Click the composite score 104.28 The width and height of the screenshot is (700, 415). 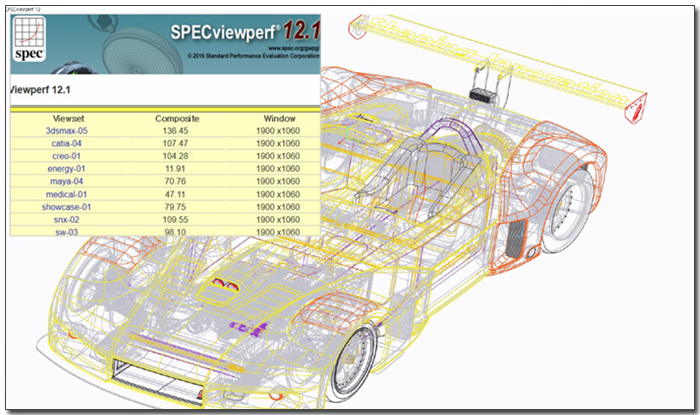pyautogui.click(x=175, y=156)
